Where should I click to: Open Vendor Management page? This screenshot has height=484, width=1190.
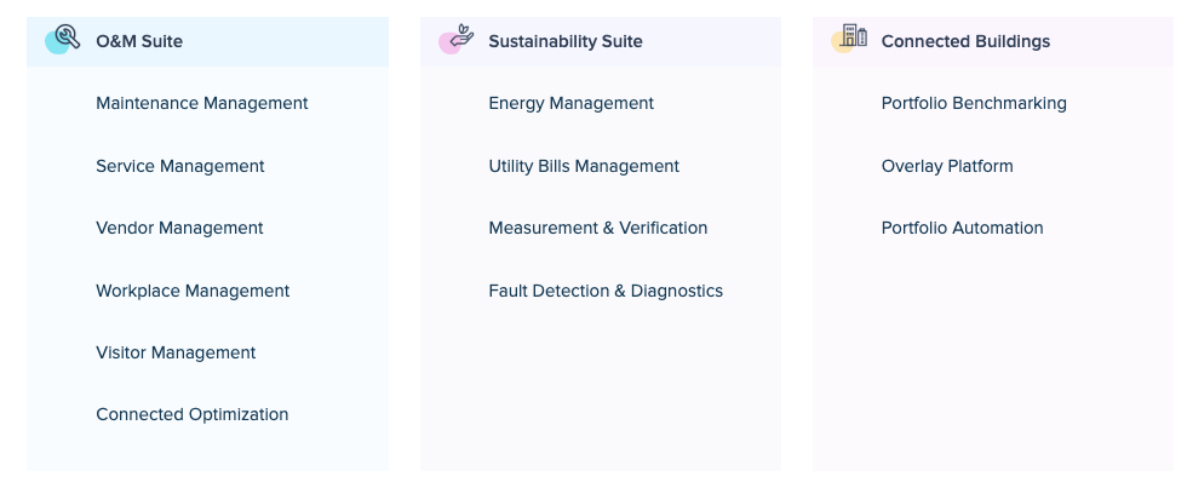[x=179, y=228]
